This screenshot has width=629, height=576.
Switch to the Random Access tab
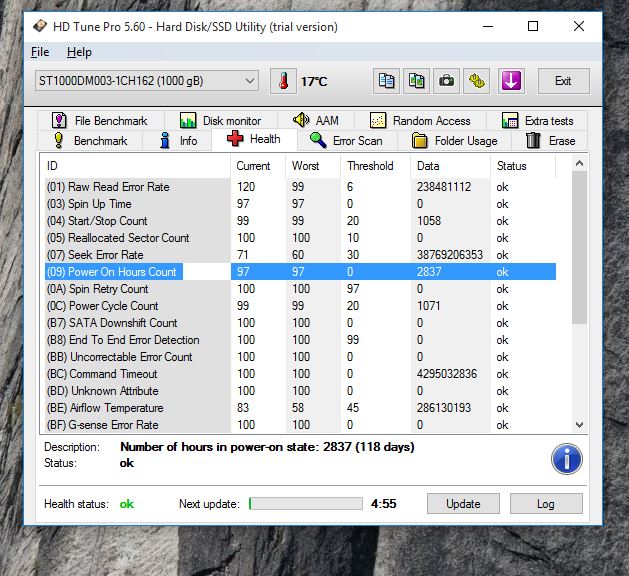(420, 120)
